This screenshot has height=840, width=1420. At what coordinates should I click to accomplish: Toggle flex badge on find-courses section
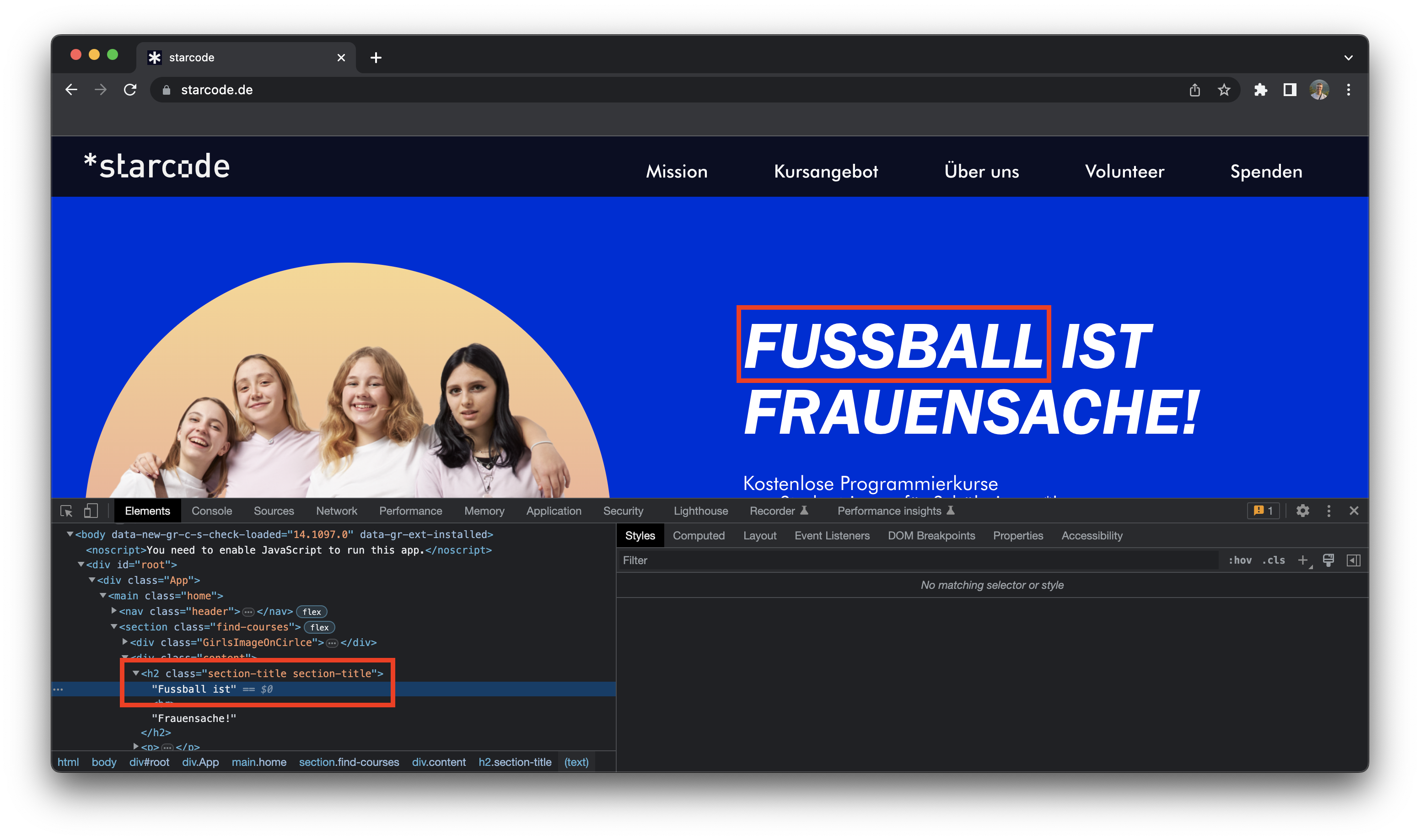click(x=320, y=627)
